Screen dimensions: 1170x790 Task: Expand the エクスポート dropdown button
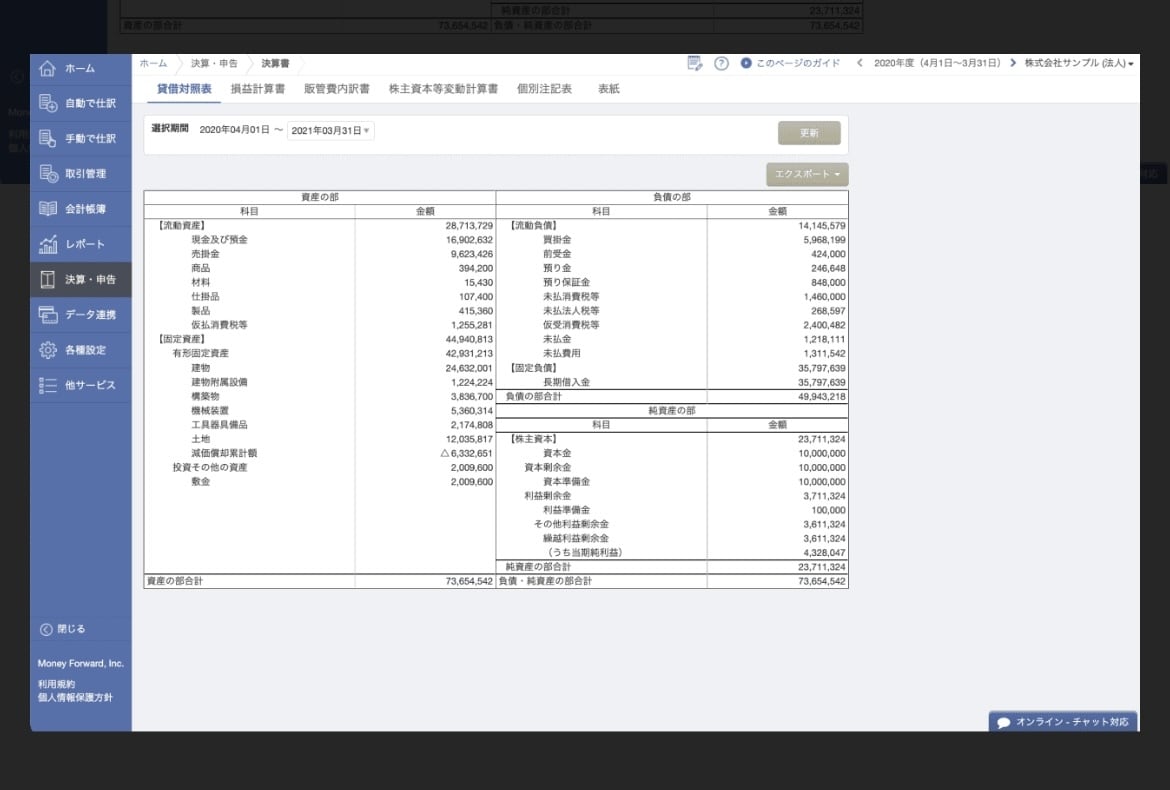(807, 175)
